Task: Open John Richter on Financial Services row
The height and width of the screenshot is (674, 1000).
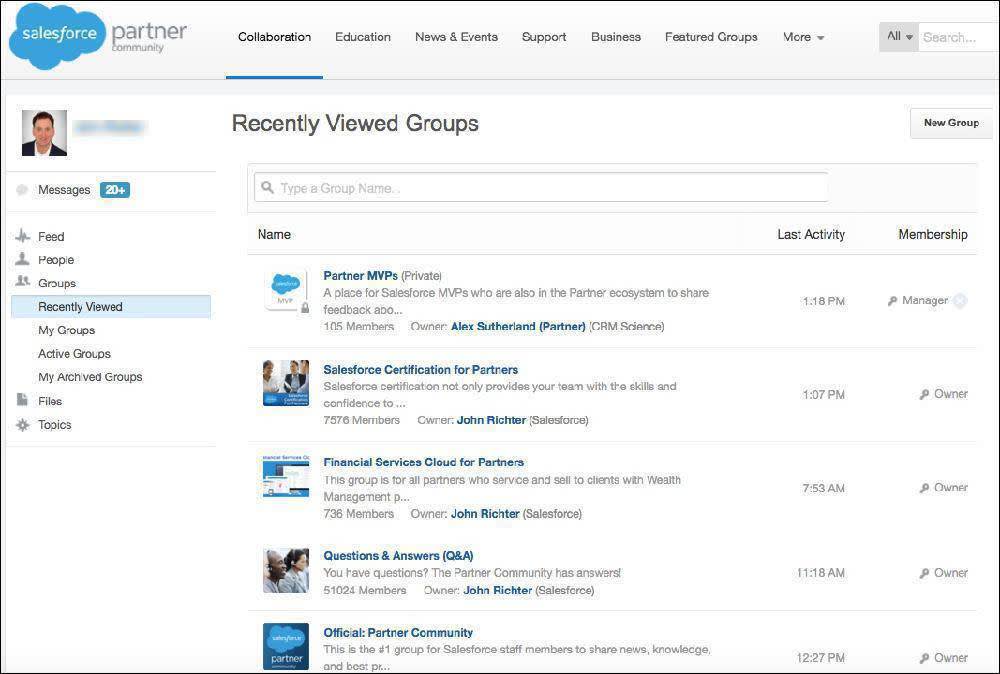Action: (485, 514)
